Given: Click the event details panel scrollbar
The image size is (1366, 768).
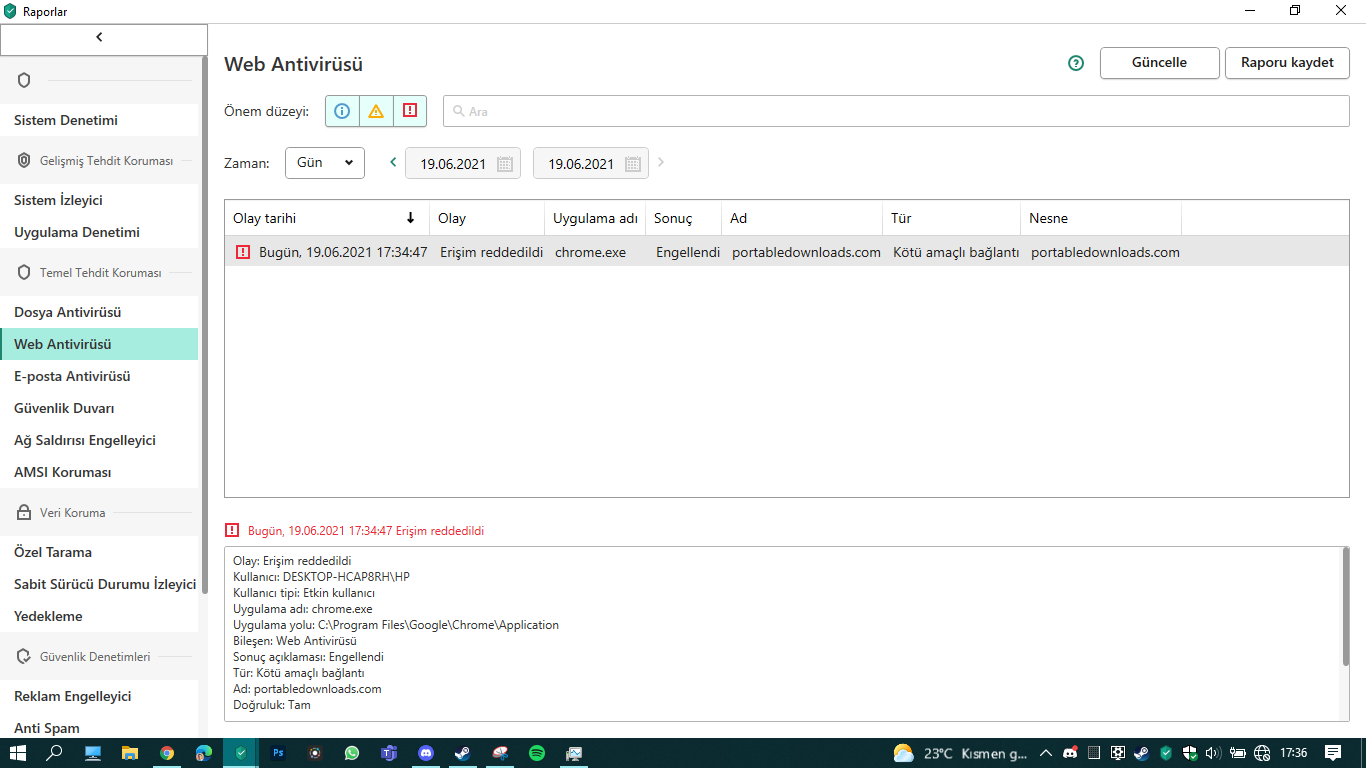Looking at the screenshot, I should tap(1346, 606).
